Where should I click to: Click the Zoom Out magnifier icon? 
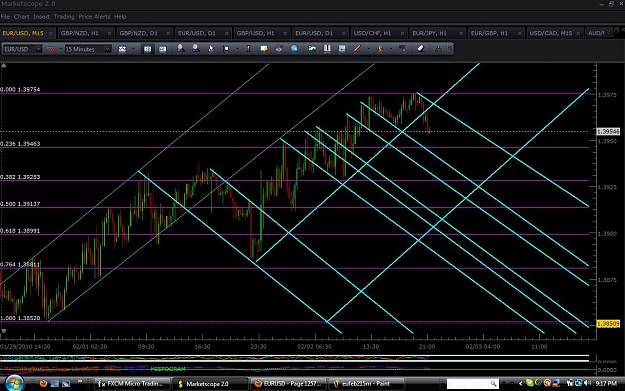point(196,49)
